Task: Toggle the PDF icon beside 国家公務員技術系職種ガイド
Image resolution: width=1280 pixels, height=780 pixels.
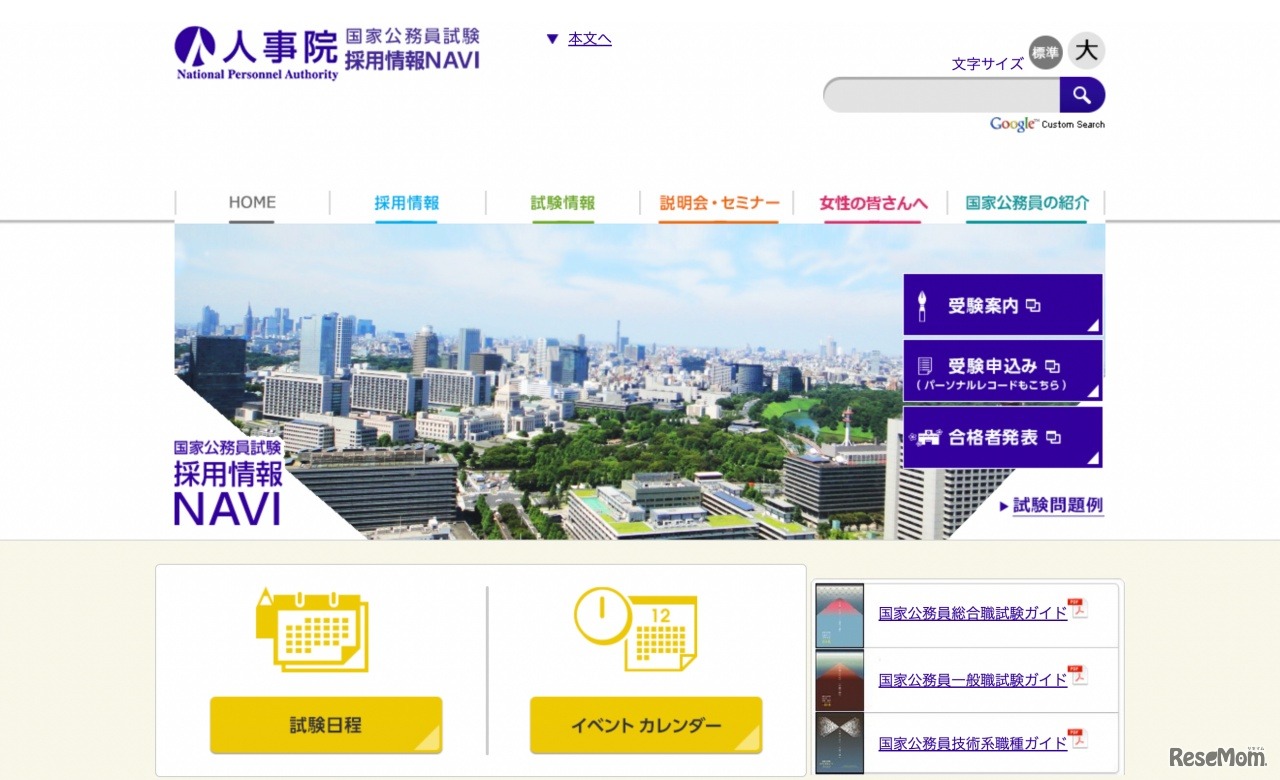Action: pos(1080,737)
